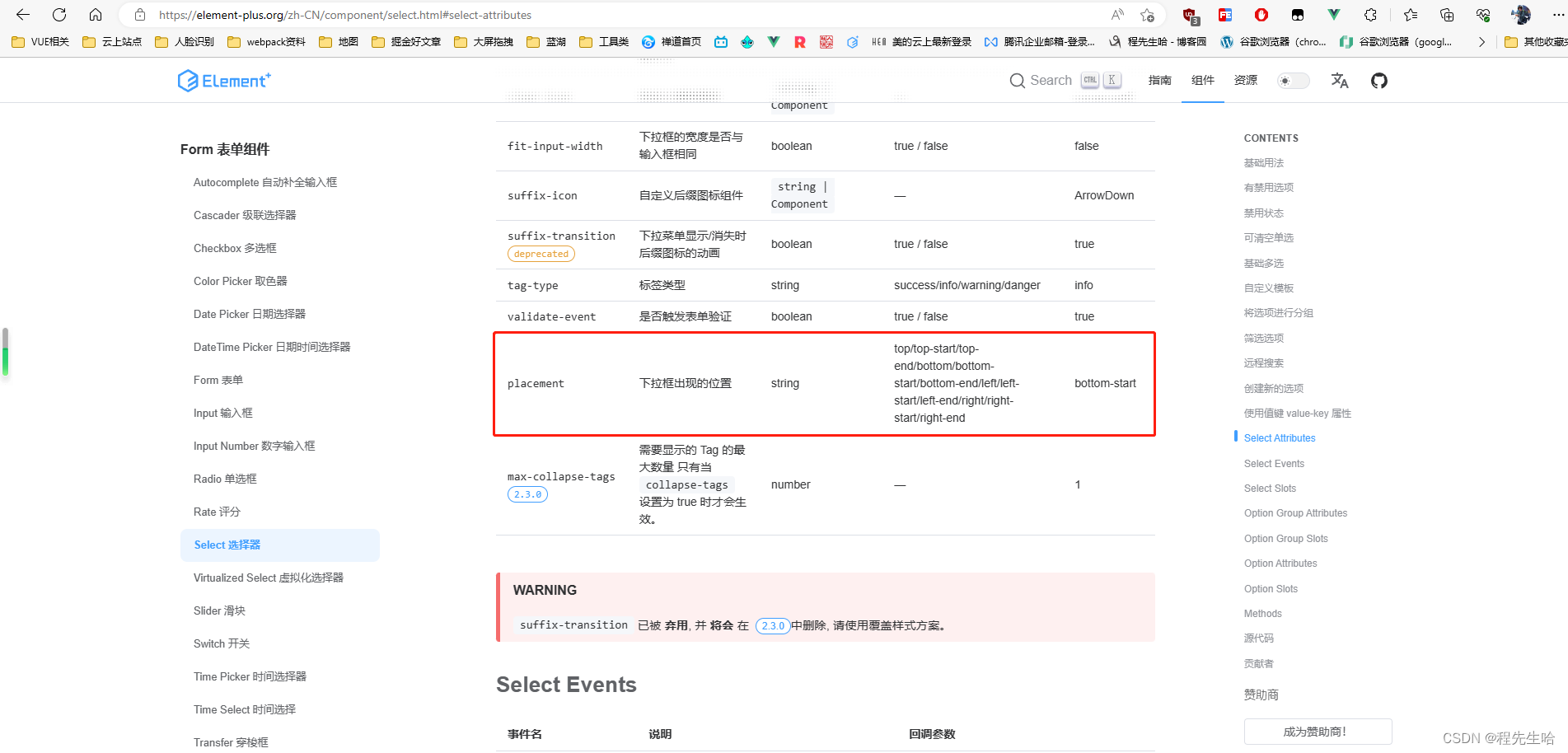
Task: Open Edge Collections icon
Action: [x=1446, y=15]
